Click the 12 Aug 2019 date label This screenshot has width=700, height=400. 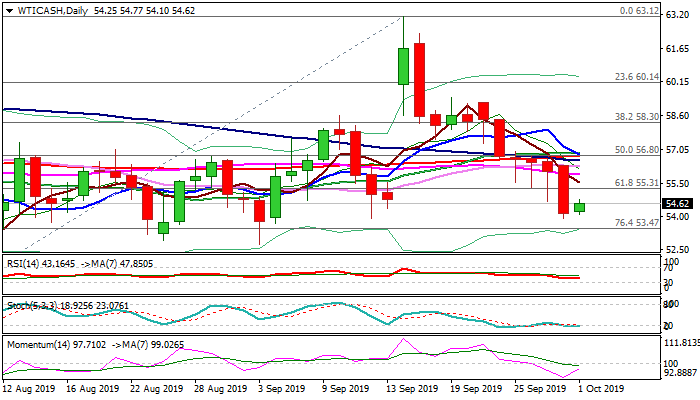tap(29, 388)
